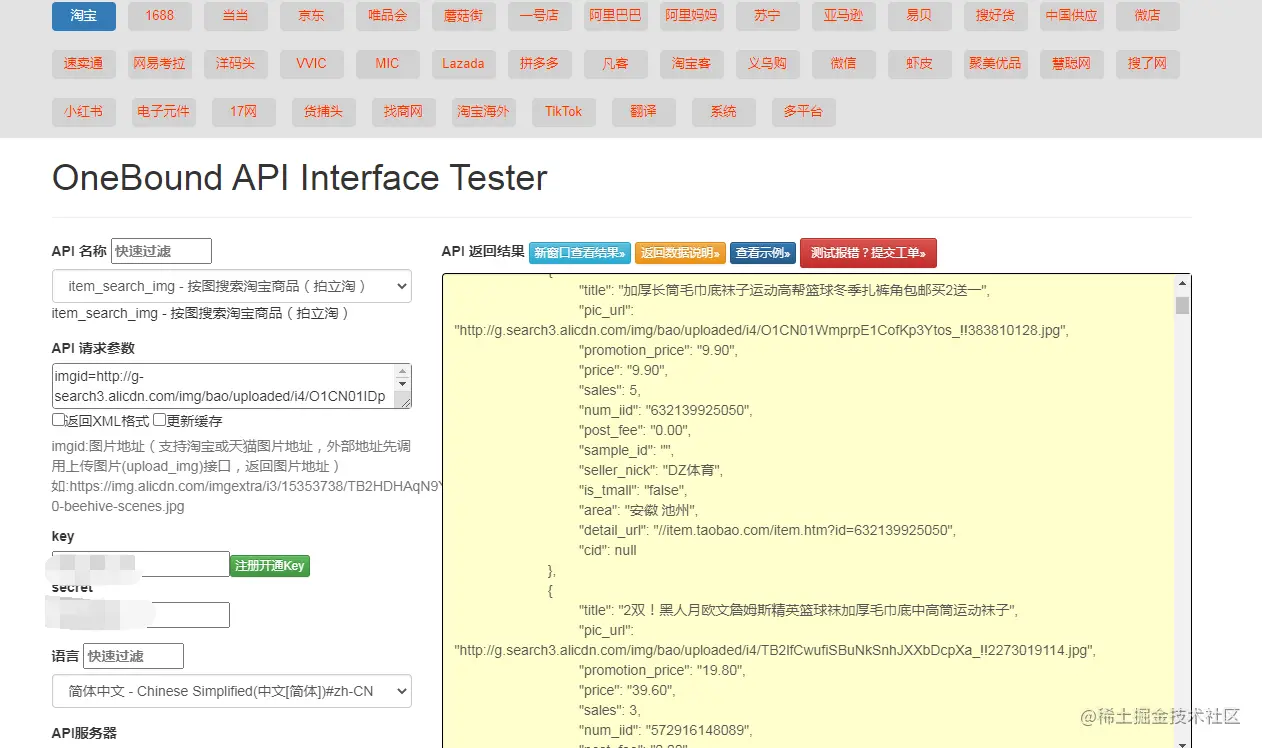The image size is (1262, 748).
Task: Open the 洋码头 platform button
Action: (236, 64)
